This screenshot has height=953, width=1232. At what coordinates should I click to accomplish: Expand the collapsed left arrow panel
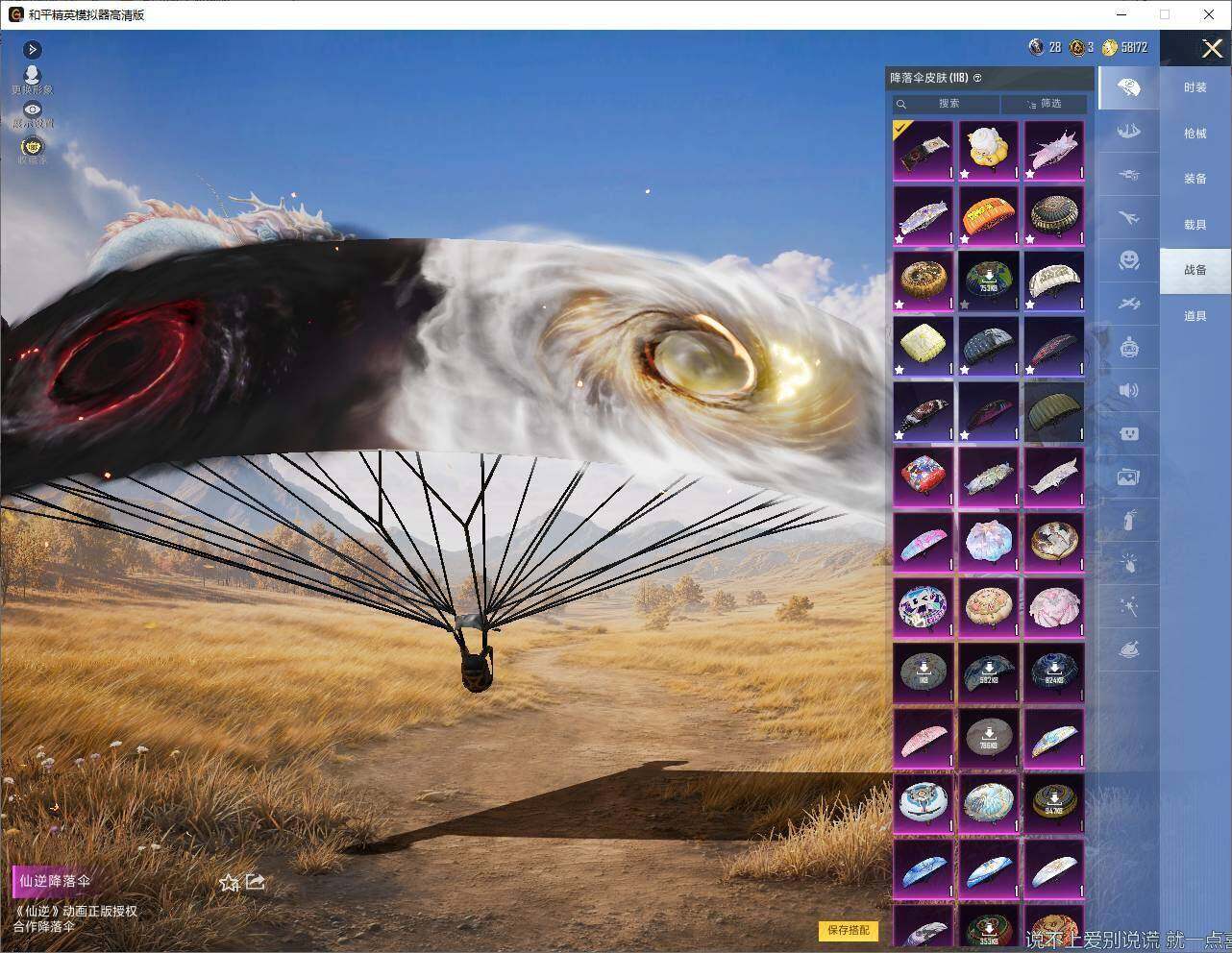click(x=32, y=49)
